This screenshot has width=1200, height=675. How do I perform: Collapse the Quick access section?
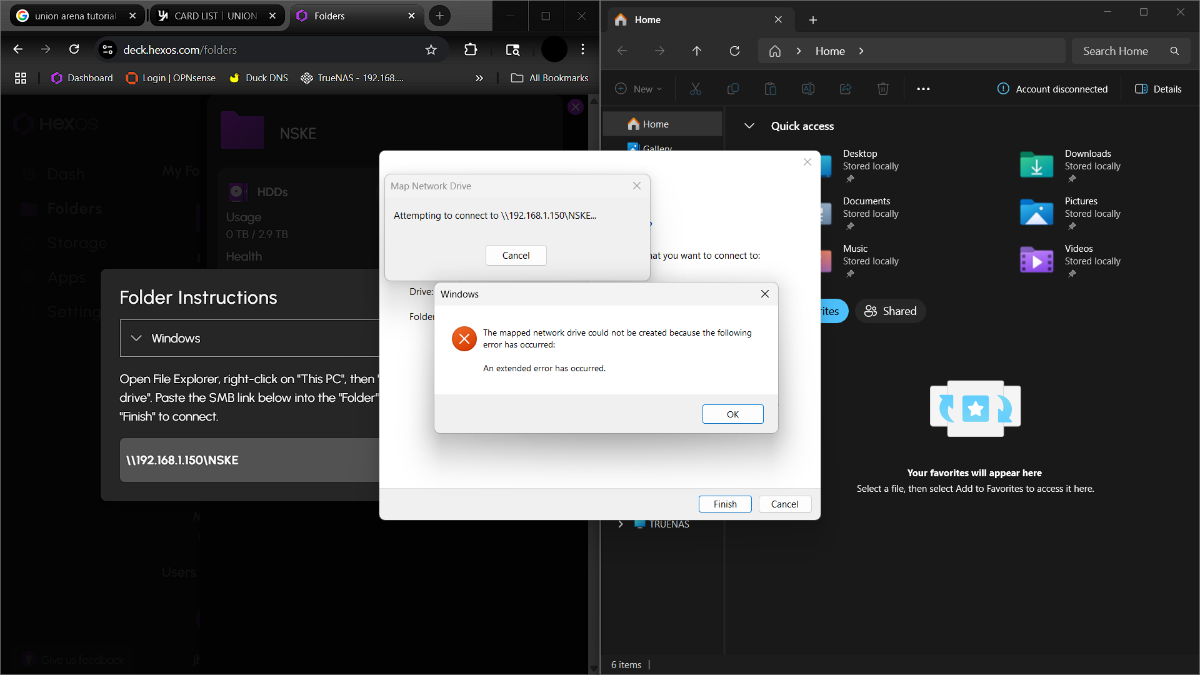coord(748,126)
